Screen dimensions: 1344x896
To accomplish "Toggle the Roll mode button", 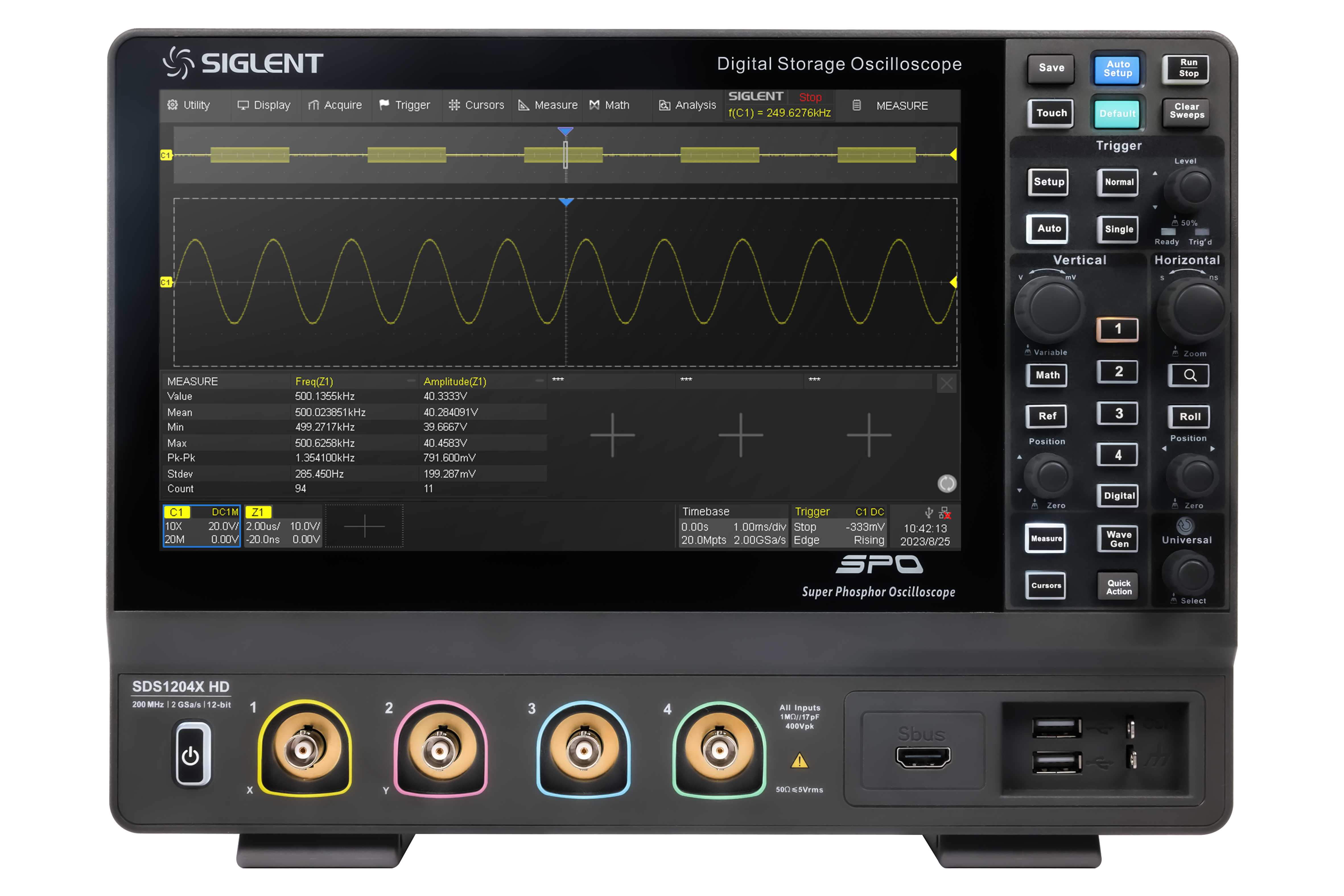I will pos(1189,417).
